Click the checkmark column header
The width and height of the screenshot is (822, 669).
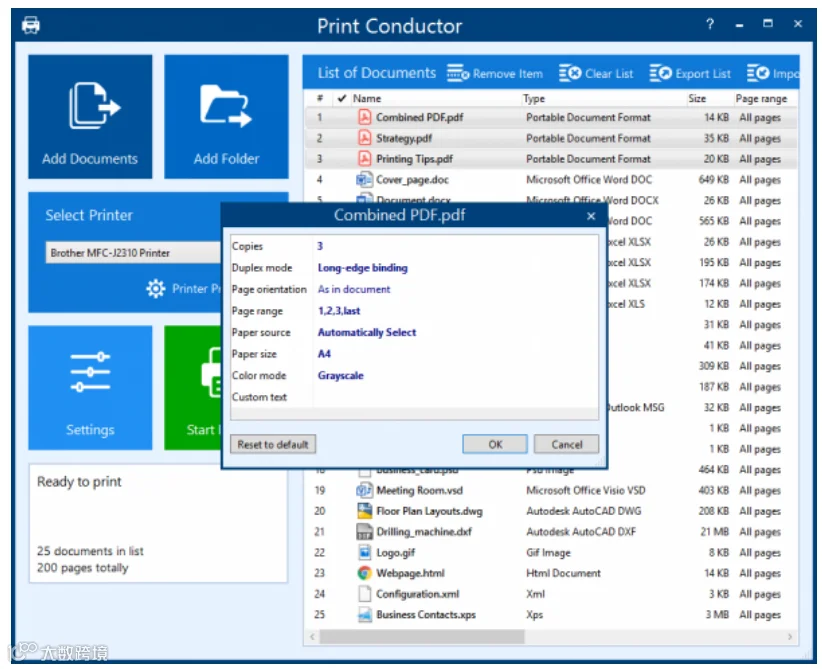point(342,98)
